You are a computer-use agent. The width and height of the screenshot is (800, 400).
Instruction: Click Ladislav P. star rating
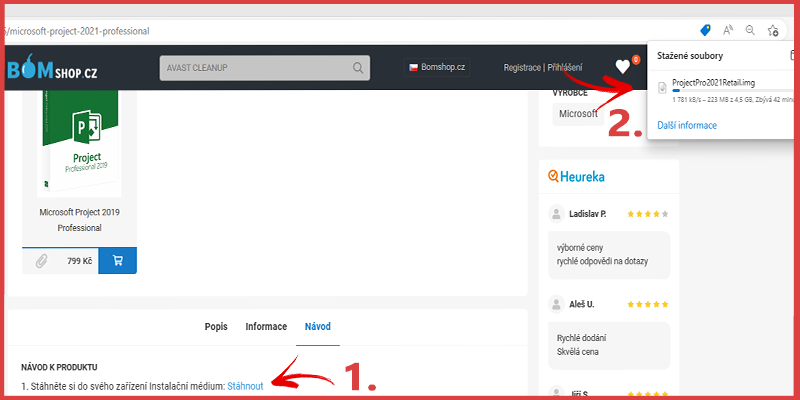tap(647, 214)
